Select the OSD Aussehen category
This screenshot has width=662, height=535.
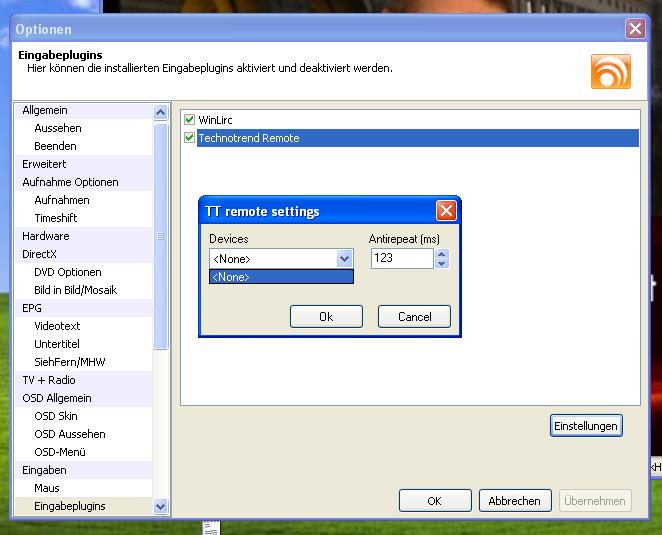click(x=84, y=434)
